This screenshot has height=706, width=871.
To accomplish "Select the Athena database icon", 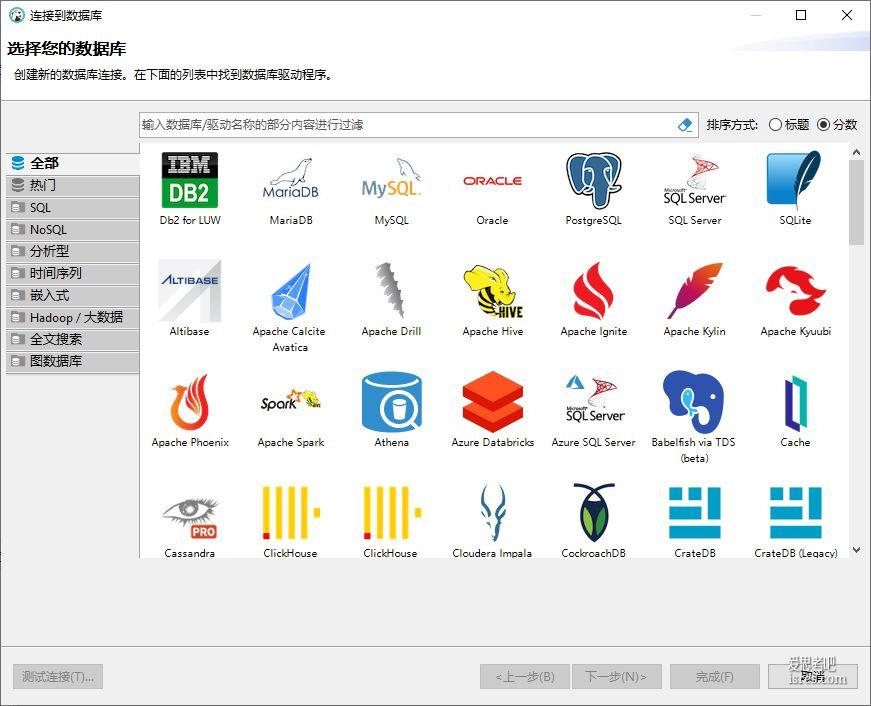I will coord(391,402).
